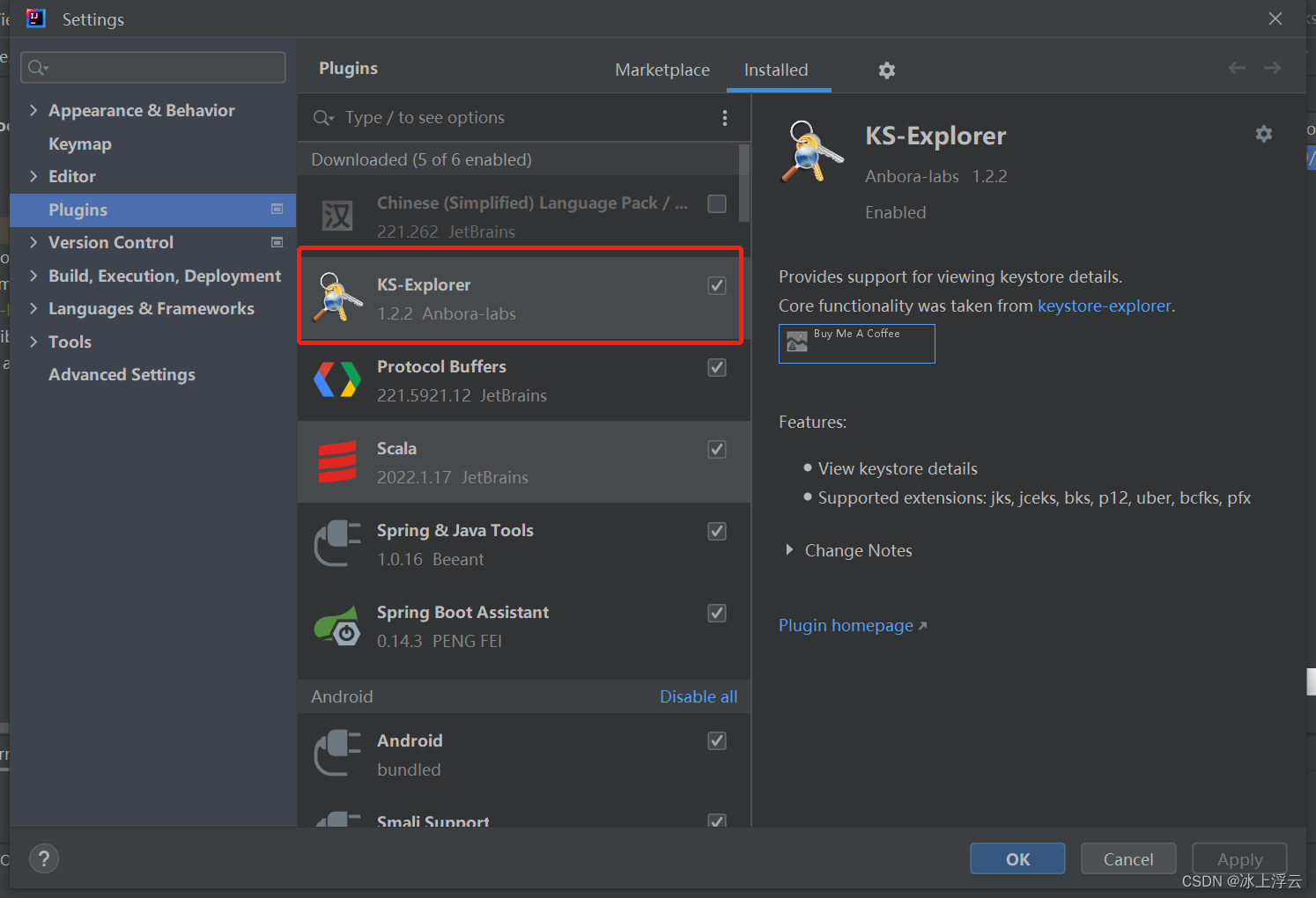Navigate back with the left arrow

pyautogui.click(x=1237, y=68)
